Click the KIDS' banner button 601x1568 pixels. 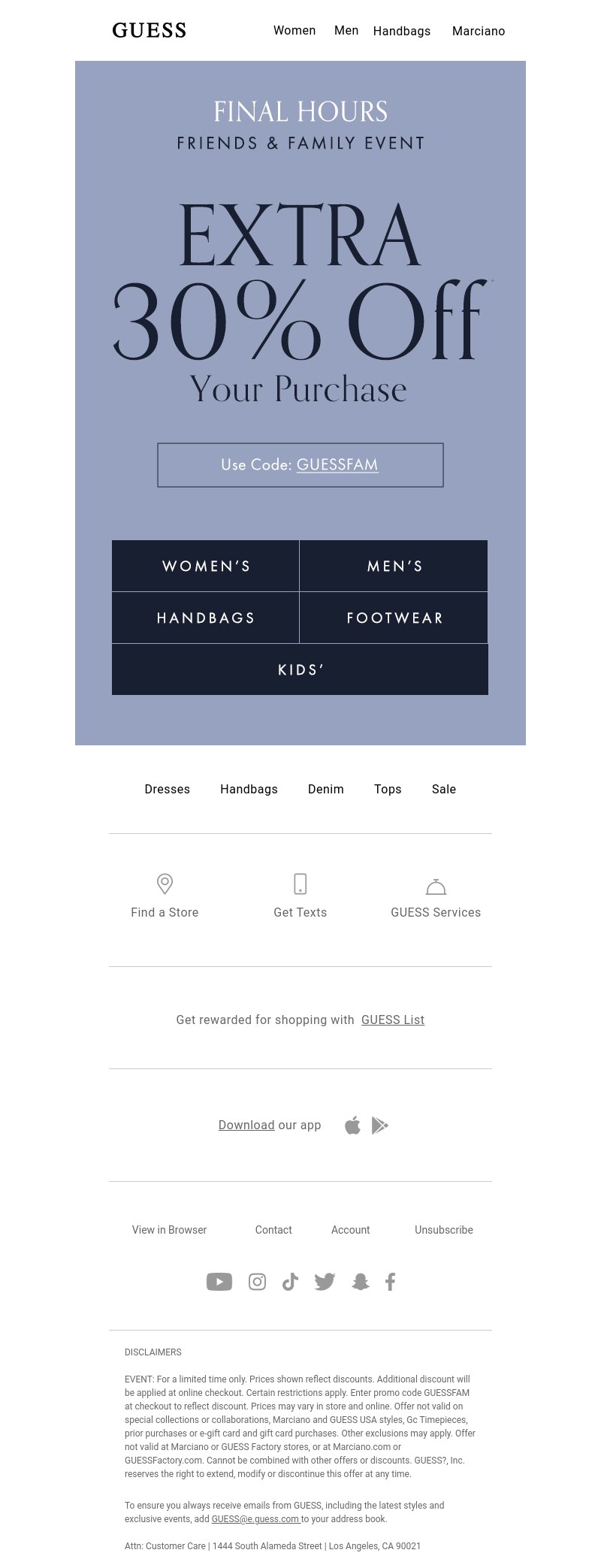(300, 669)
